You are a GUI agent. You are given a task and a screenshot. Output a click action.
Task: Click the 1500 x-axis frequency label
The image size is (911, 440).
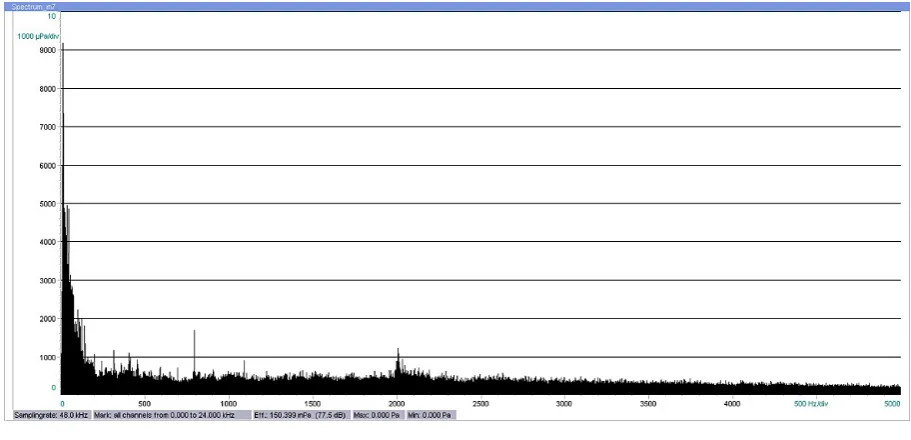coord(313,403)
